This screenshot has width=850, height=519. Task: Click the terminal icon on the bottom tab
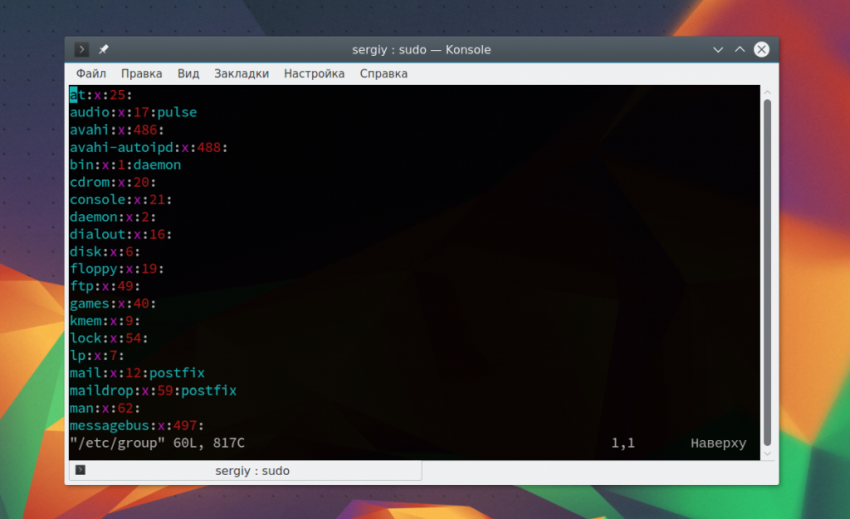tap(81, 470)
